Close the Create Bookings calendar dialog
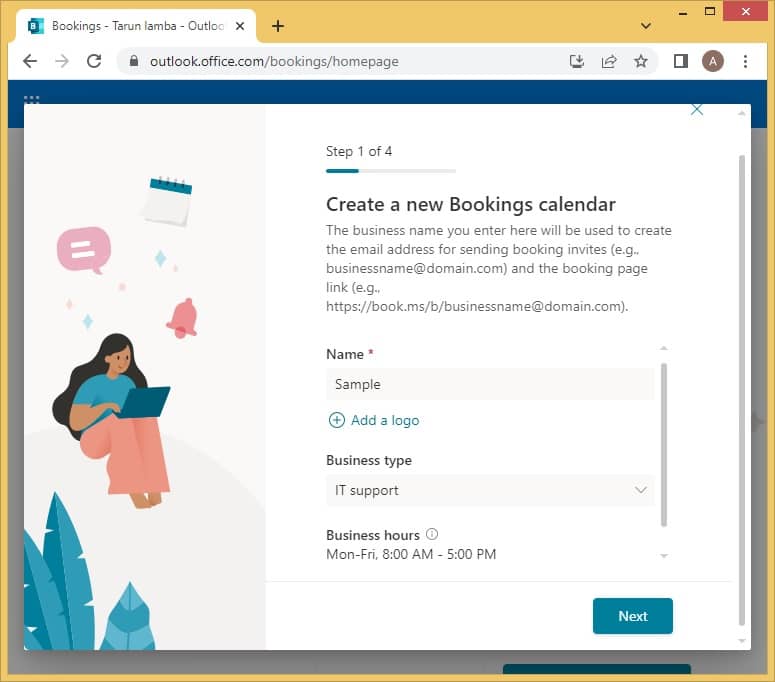775x682 pixels. (x=697, y=109)
